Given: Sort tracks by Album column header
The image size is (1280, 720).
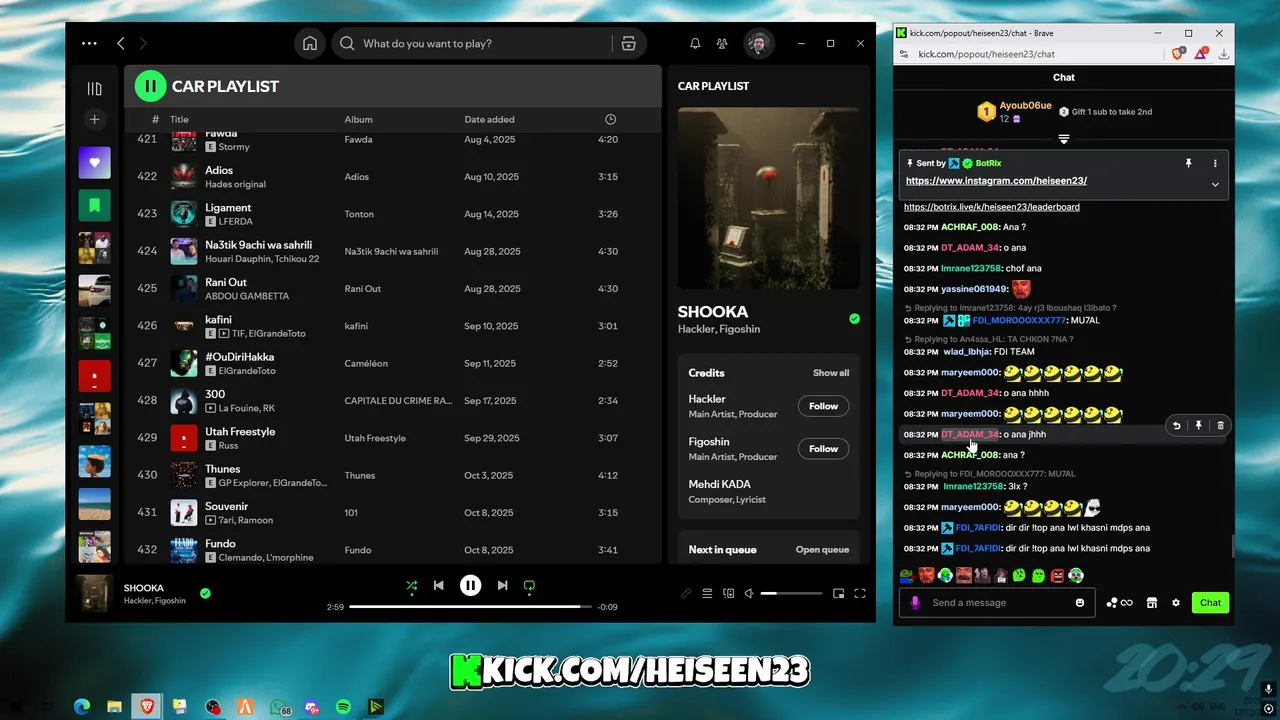Looking at the screenshot, I should pyautogui.click(x=358, y=119).
